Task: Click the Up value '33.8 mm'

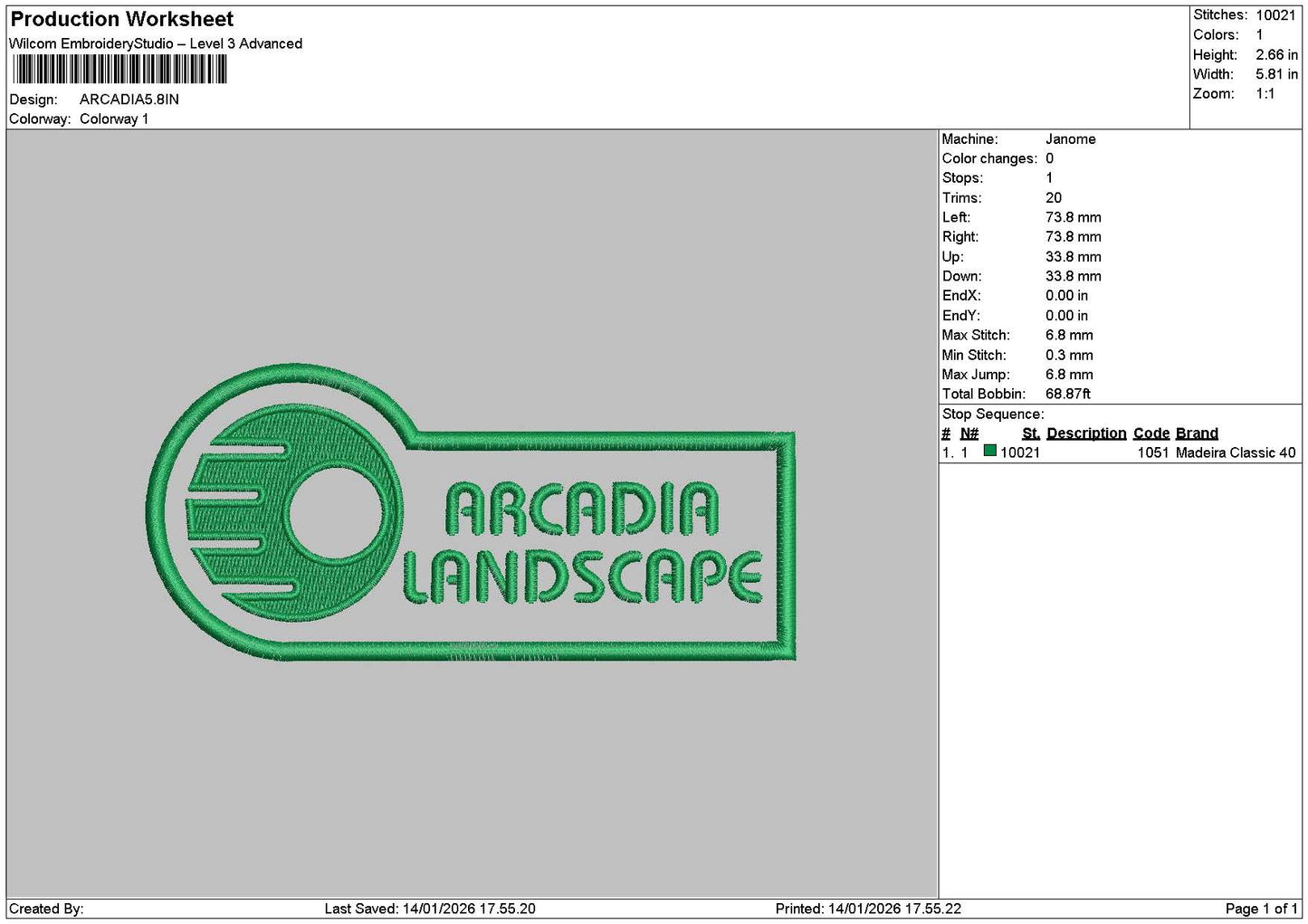Action: pos(1074,257)
